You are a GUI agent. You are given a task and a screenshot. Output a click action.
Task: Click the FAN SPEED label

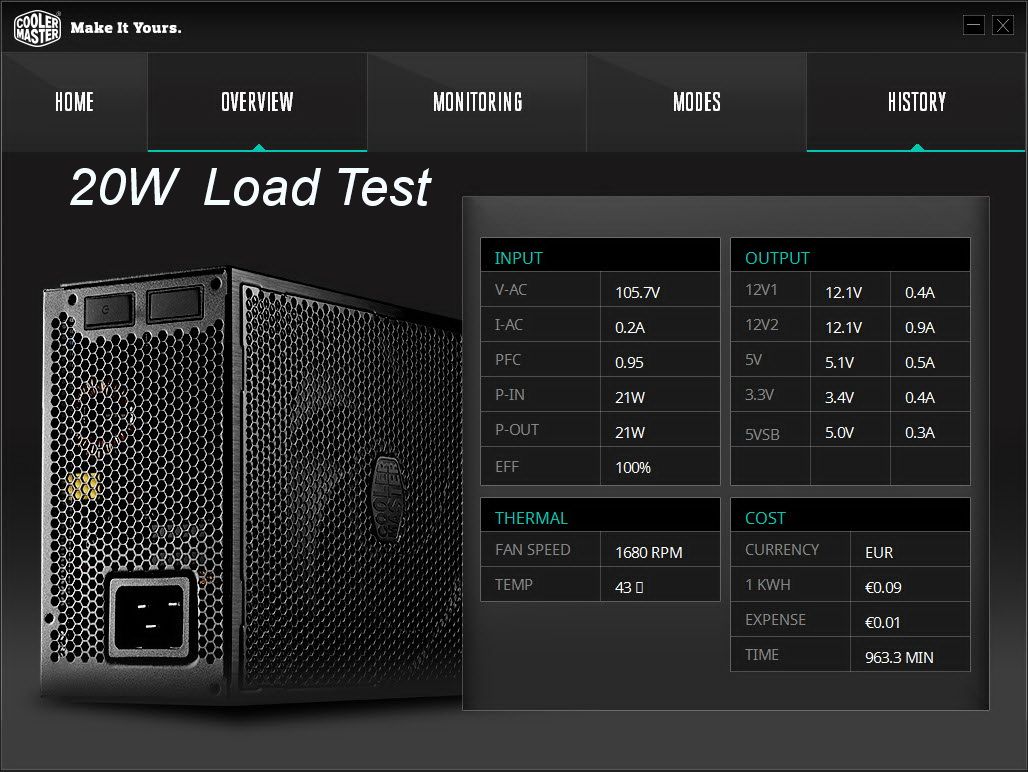pyautogui.click(x=532, y=550)
